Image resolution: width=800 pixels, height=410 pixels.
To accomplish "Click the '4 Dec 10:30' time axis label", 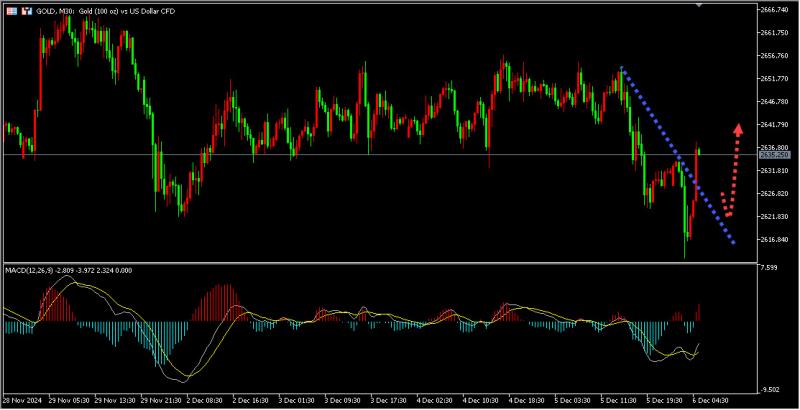I will (481, 401).
